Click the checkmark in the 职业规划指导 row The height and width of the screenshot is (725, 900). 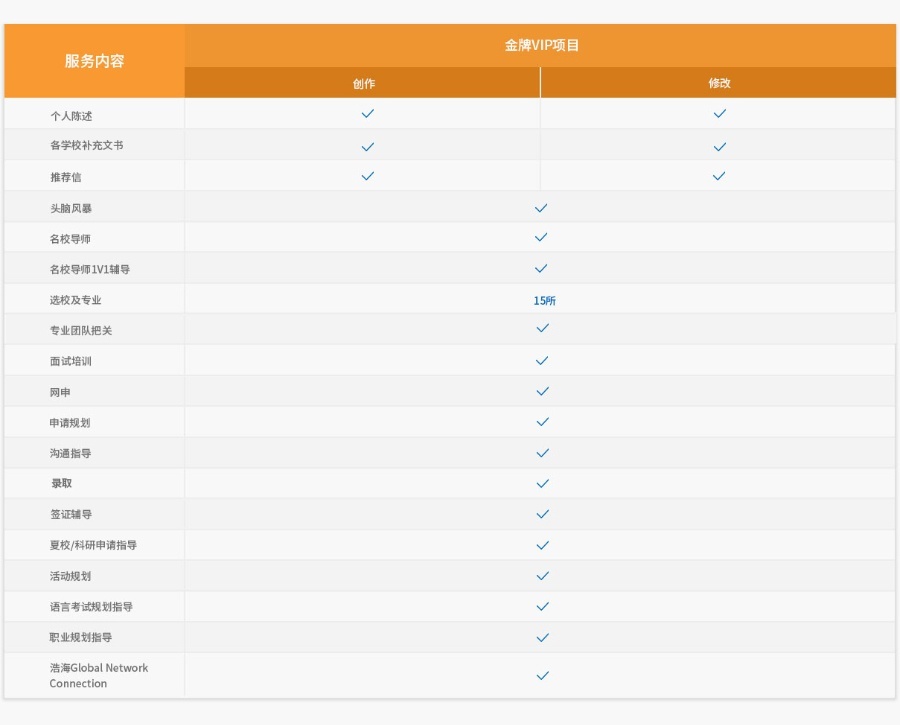(x=542, y=637)
